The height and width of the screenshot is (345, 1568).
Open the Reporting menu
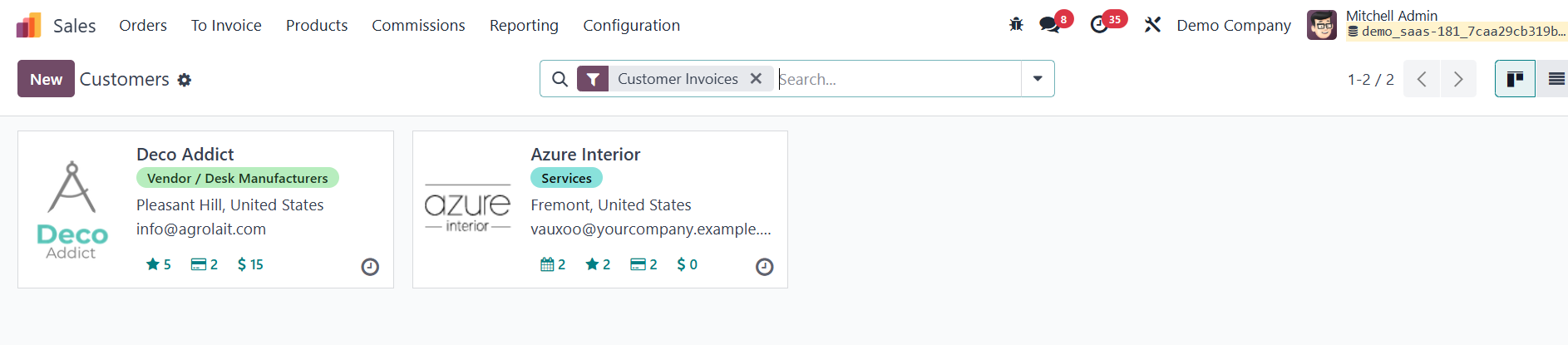tap(524, 26)
